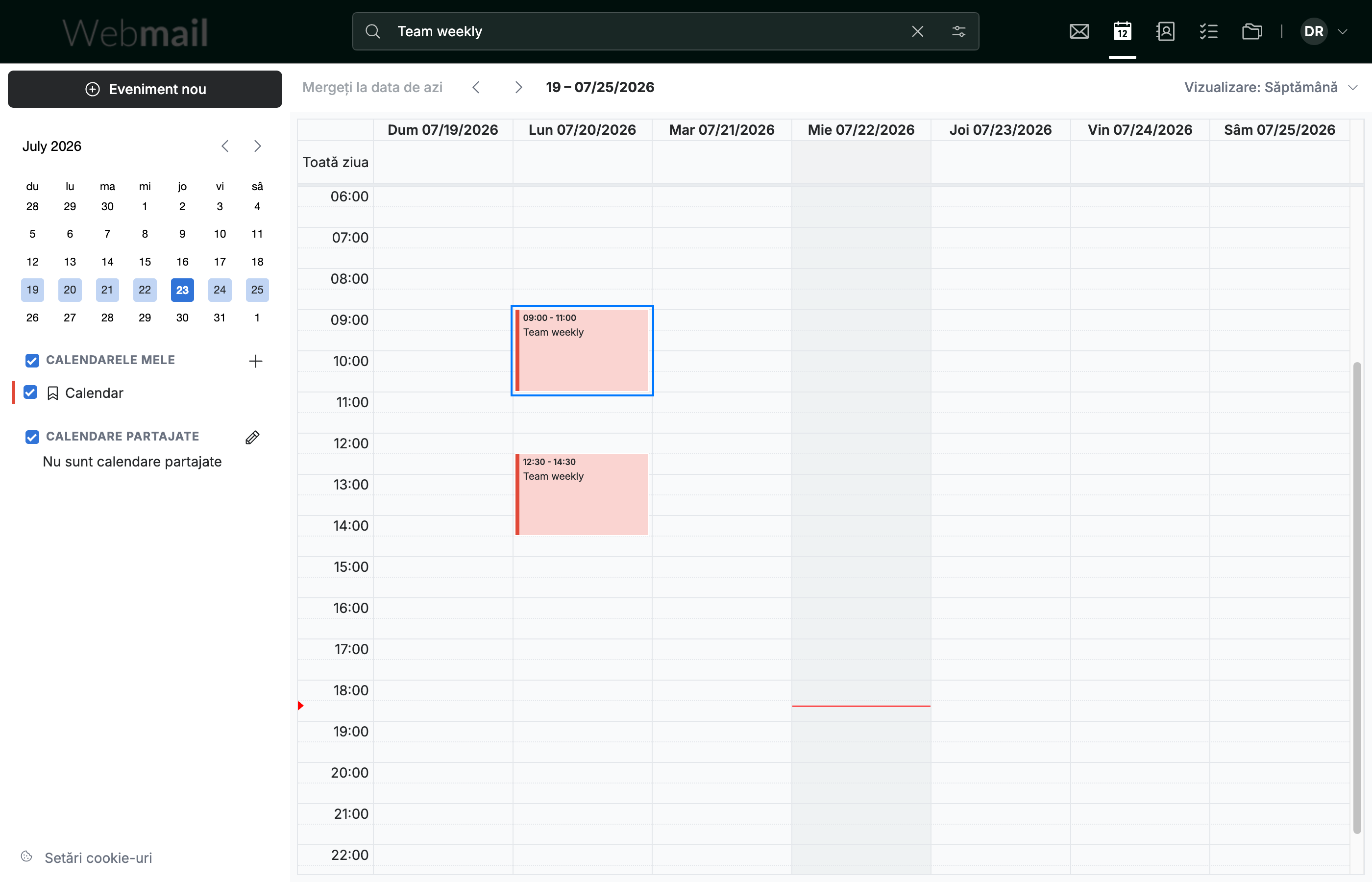This screenshot has height=882, width=1372.
Task: Open the Vizualizare: Săptămână view dropdown
Action: tap(1271, 87)
